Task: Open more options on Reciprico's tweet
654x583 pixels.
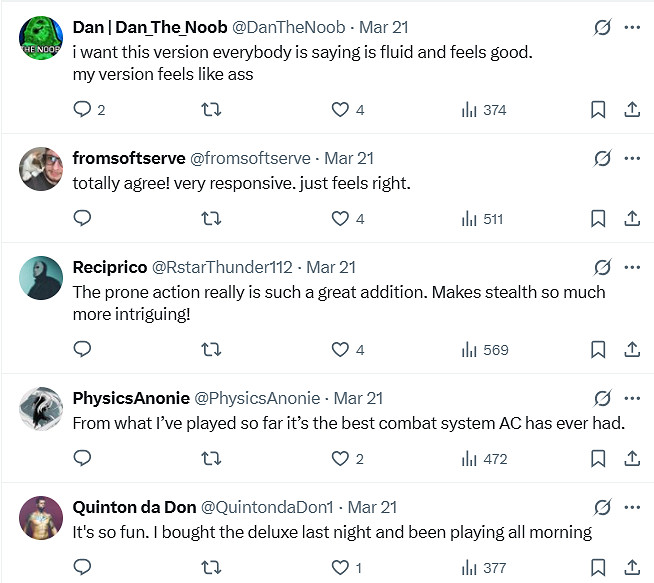Action: pos(632,267)
